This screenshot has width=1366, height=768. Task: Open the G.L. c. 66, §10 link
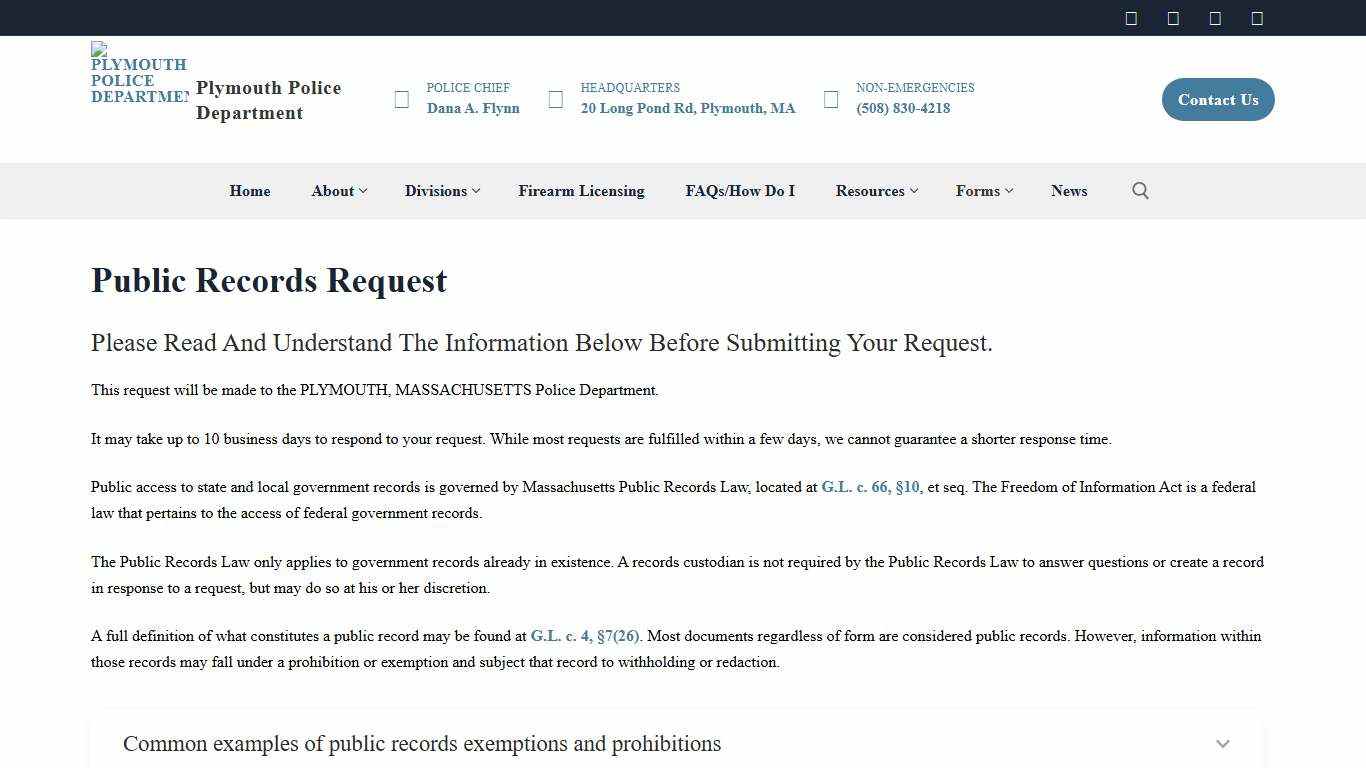coord(870,487)
